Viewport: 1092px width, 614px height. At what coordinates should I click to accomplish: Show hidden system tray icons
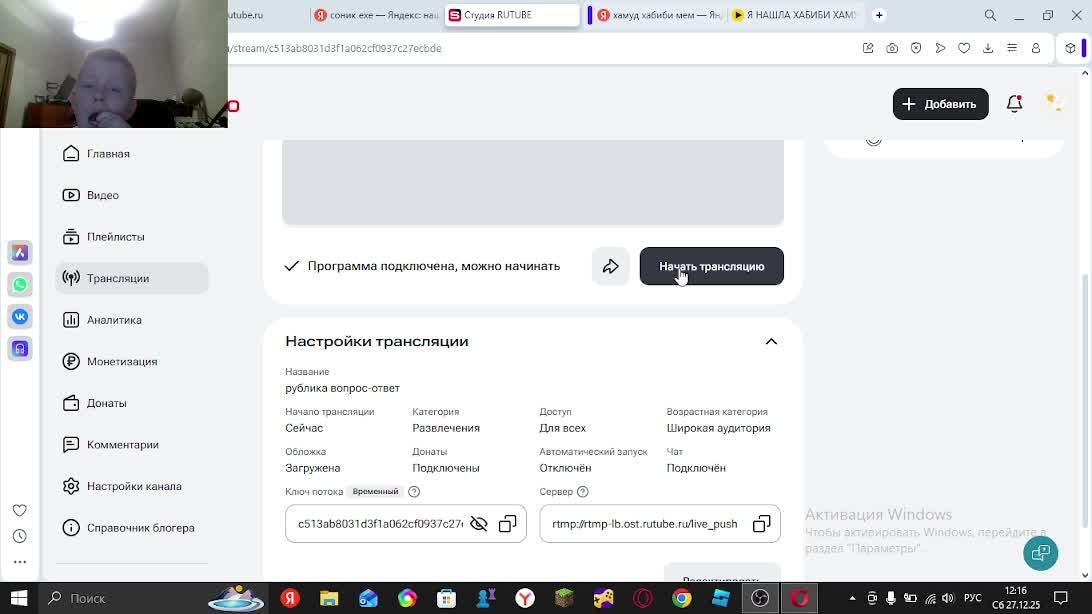tap(852, 598)
